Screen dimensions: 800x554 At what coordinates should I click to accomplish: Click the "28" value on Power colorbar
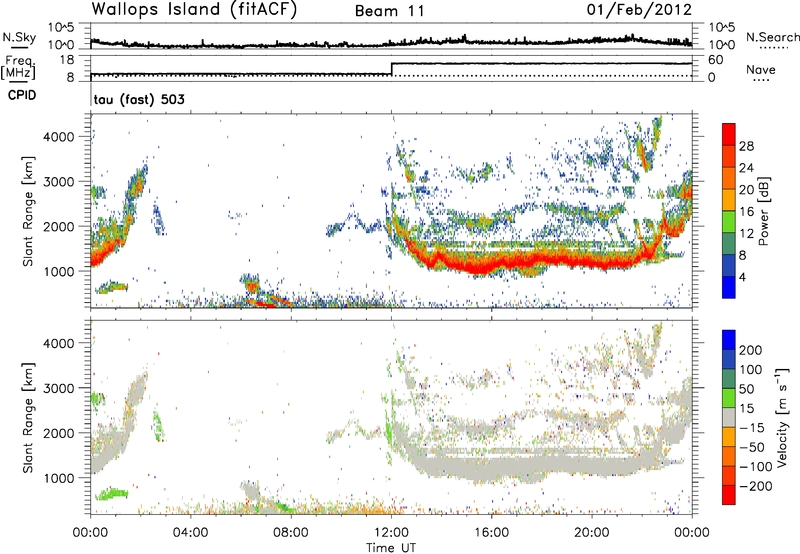pyautogui.click(x=746, y=146)
